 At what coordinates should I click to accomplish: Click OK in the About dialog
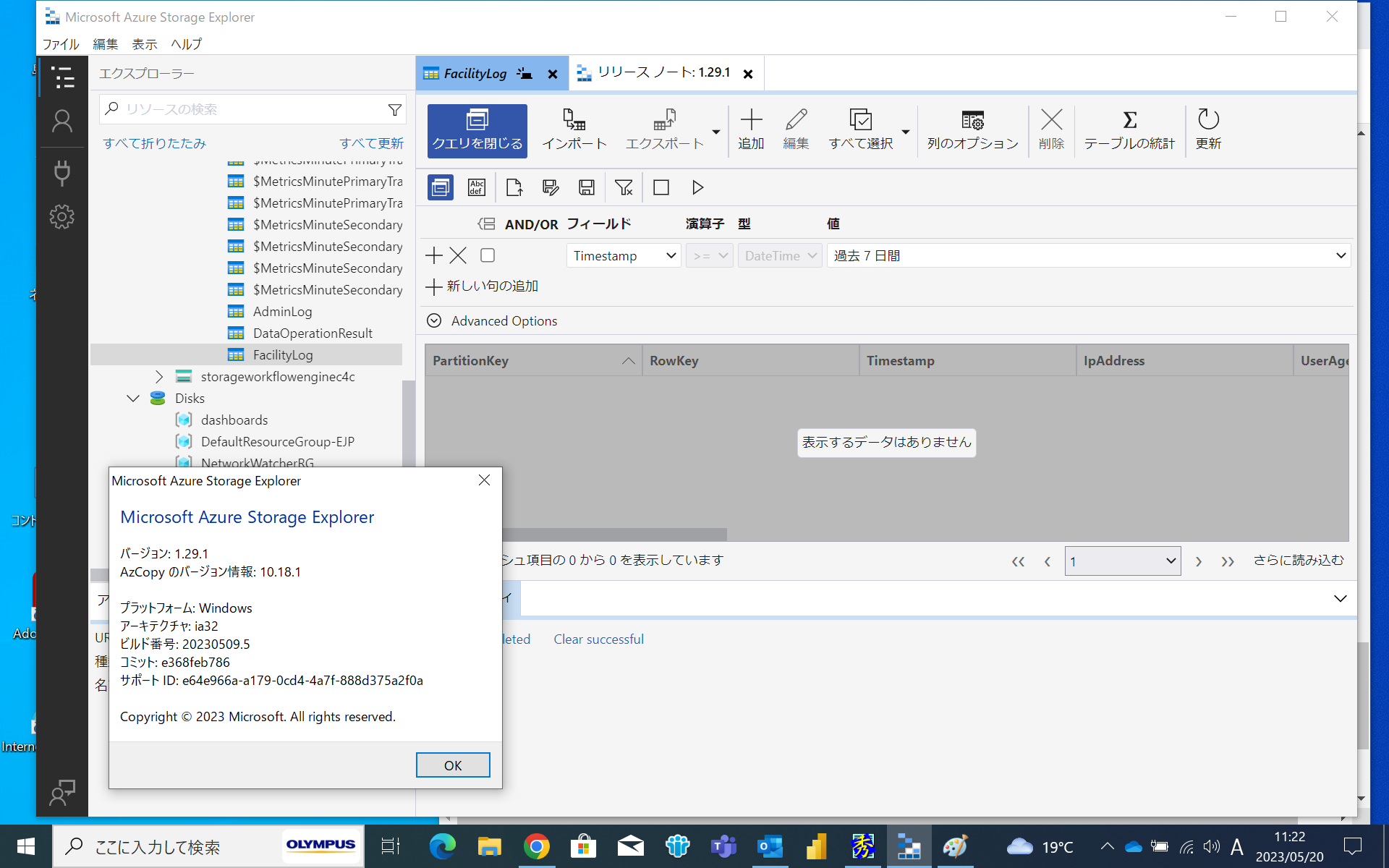click(x=452, y=765)
